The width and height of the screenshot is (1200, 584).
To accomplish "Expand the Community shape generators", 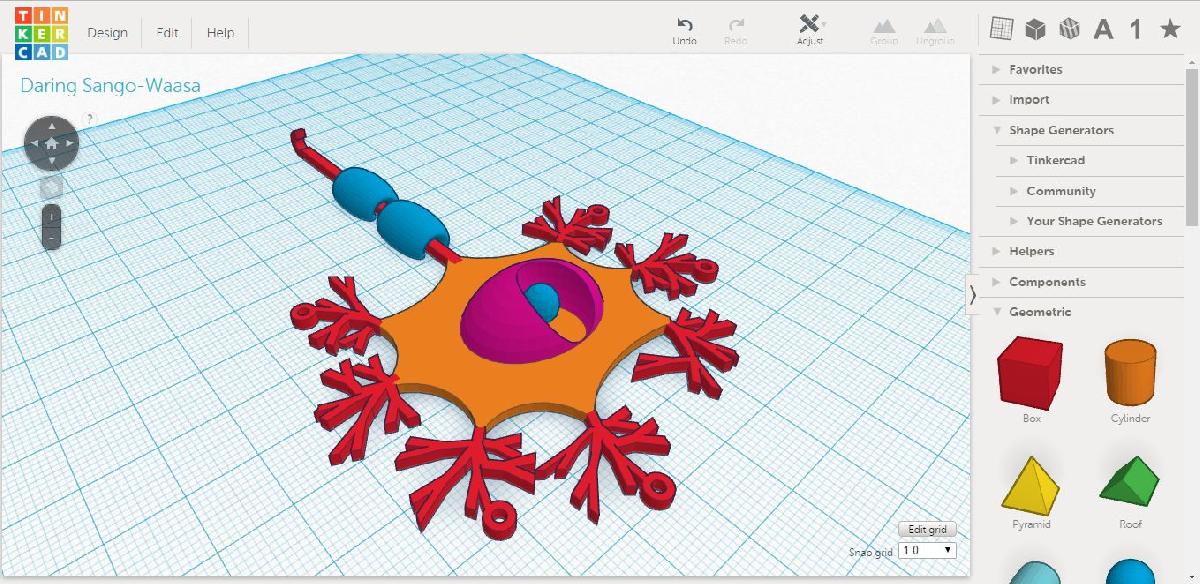I will (x=1092, y=191).
